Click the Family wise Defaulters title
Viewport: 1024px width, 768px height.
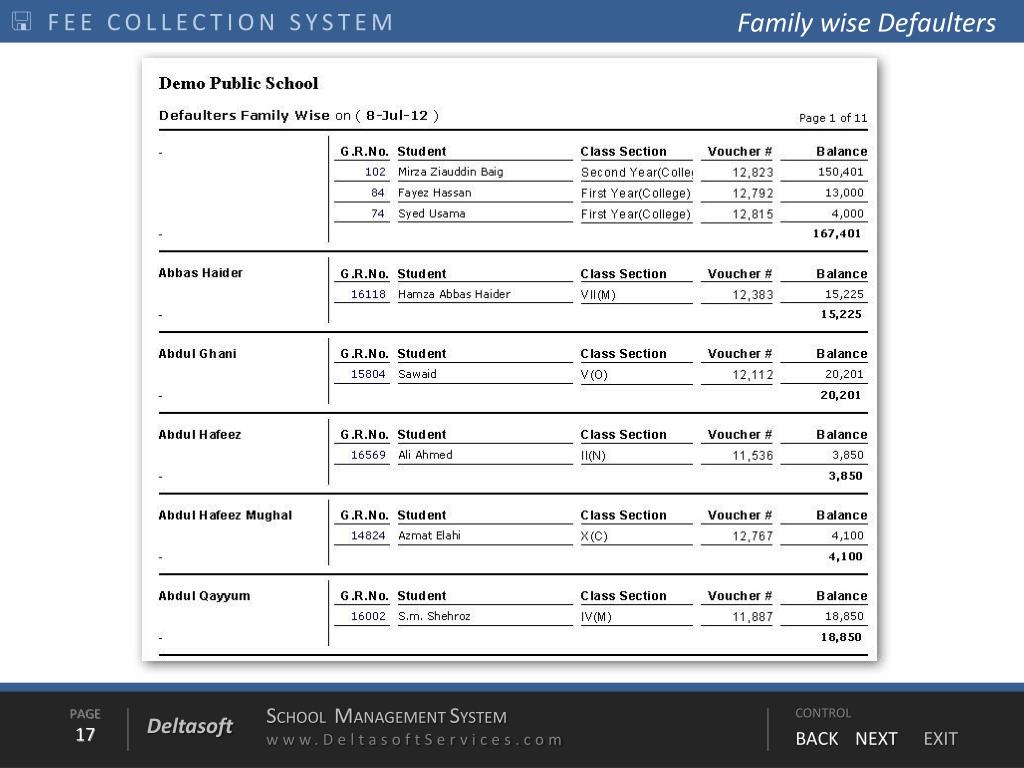click(x=866, y=23)
